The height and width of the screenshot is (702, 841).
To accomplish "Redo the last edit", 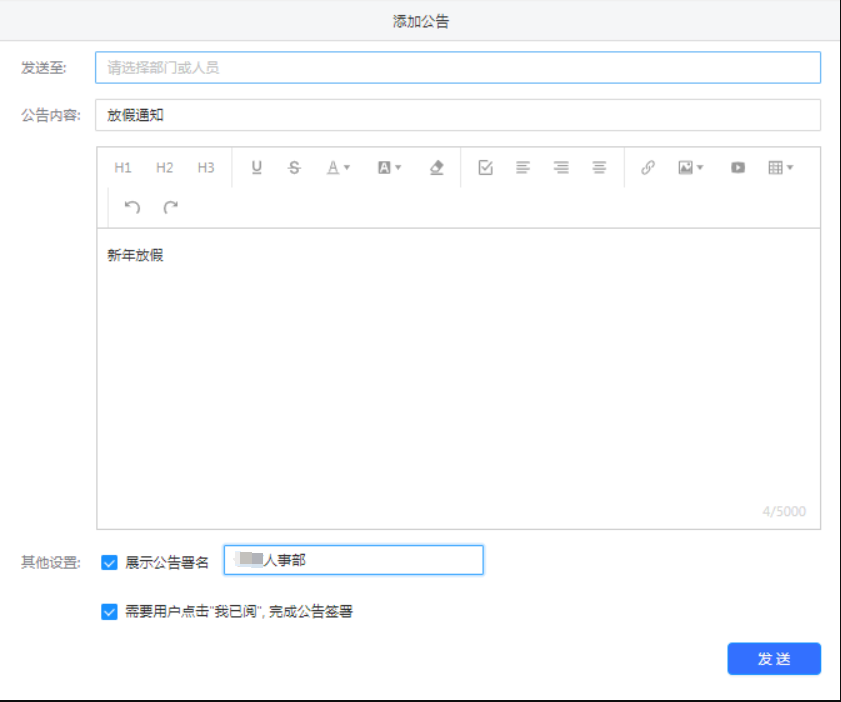I will [171, 207].
